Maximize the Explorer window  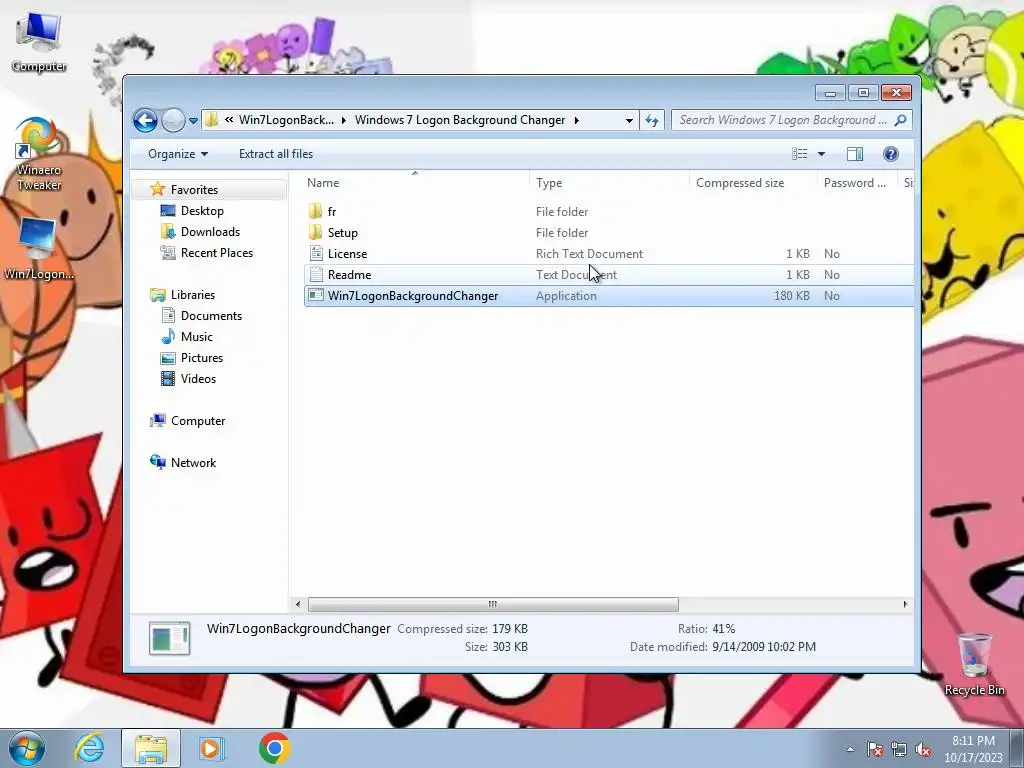(x=863, y=93)
